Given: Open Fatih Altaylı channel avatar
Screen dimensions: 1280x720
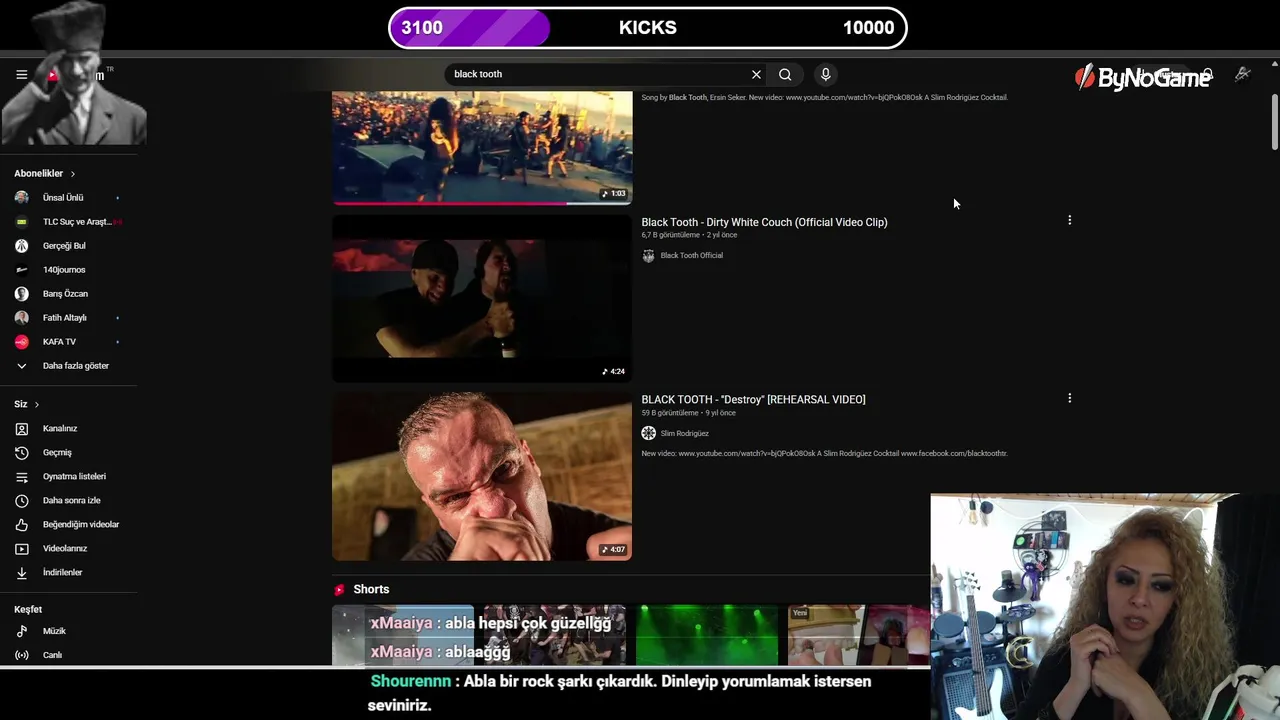Looking at the screenshot, I should click(22, 318).
